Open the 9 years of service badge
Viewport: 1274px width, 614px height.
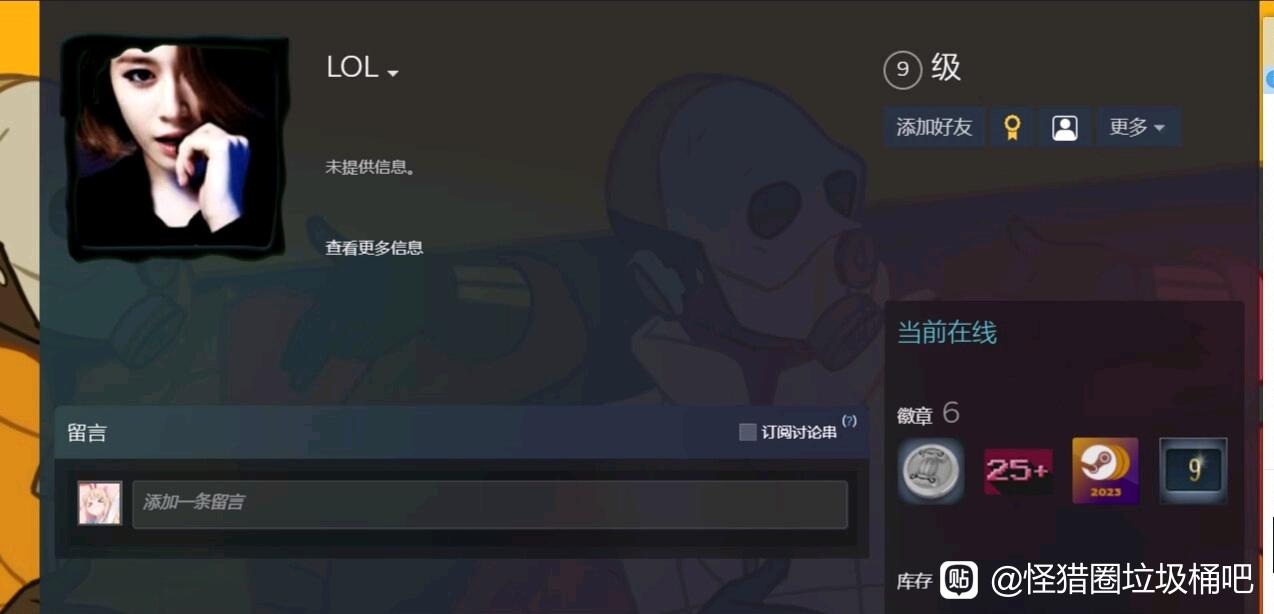click(1193, 471)
